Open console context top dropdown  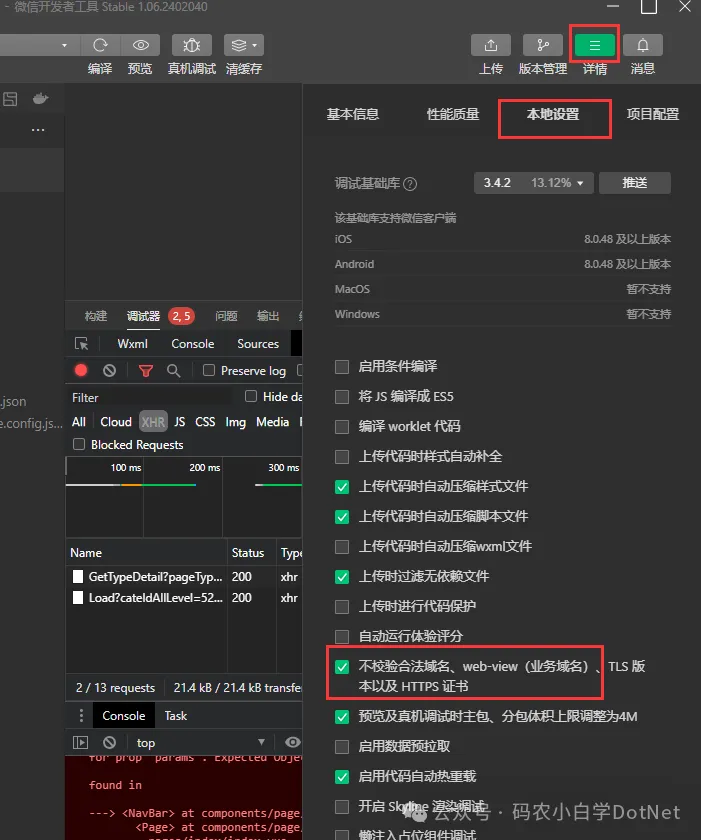point(201,742)
